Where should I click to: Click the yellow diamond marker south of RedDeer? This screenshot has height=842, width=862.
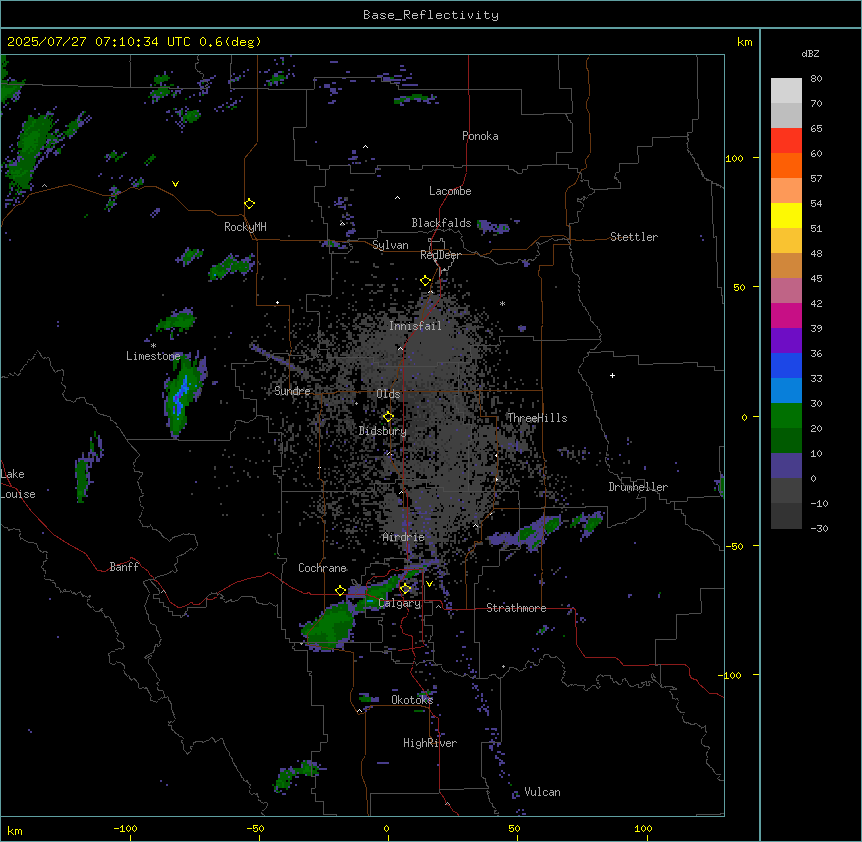425,281
